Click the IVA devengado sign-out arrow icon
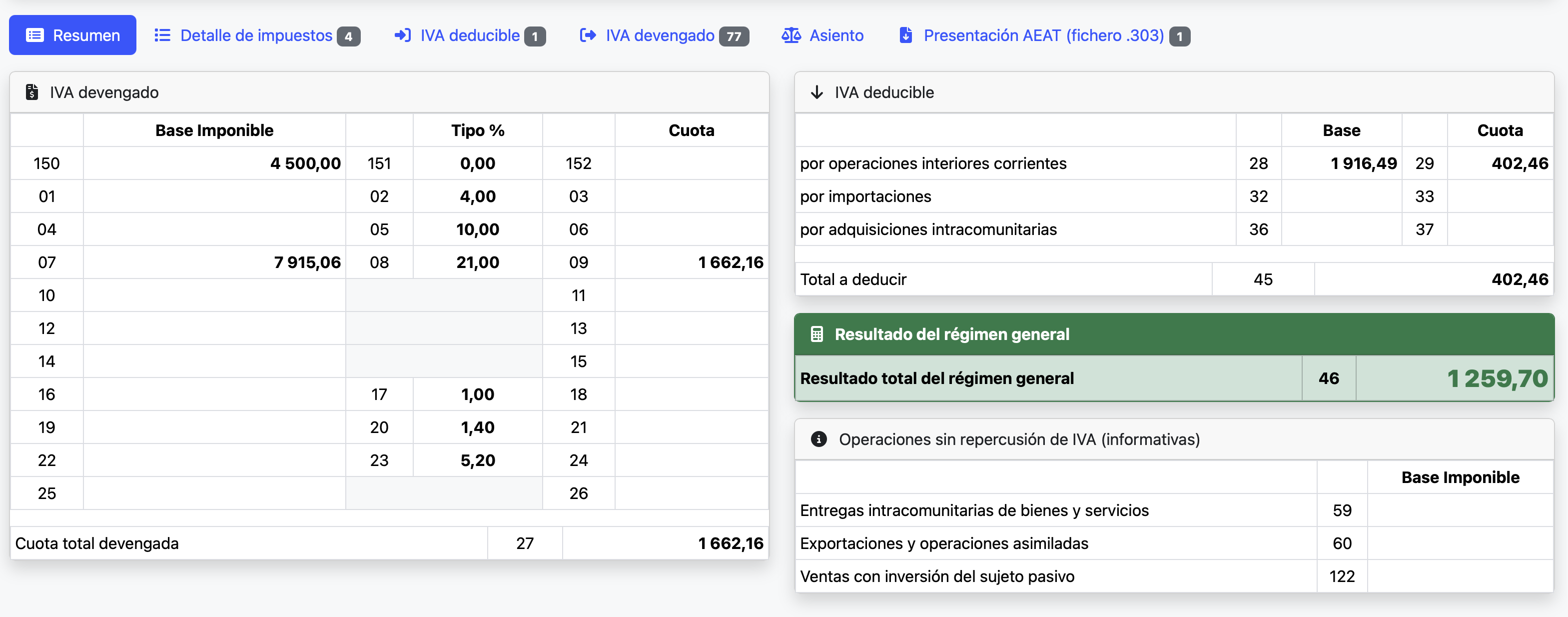Viewport: 1568px width, 617px height. click(588, 35)
